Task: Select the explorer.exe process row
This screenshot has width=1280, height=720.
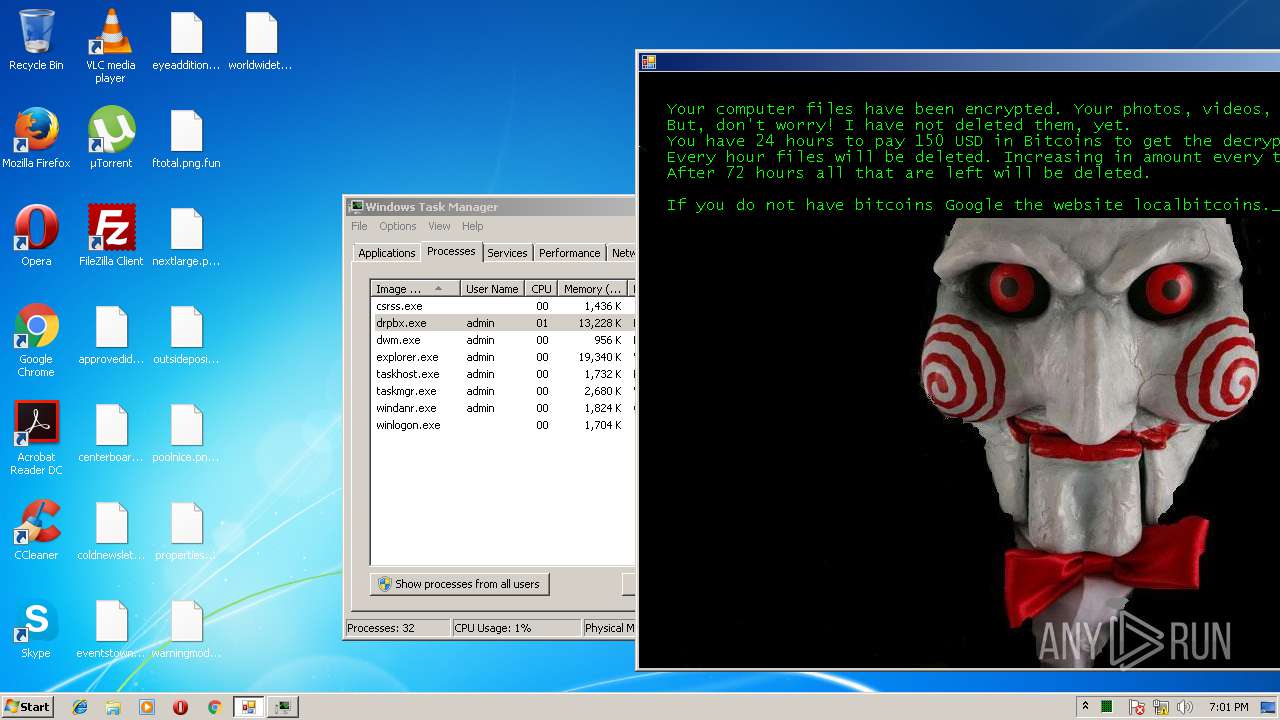Action: tap(503, 357)
